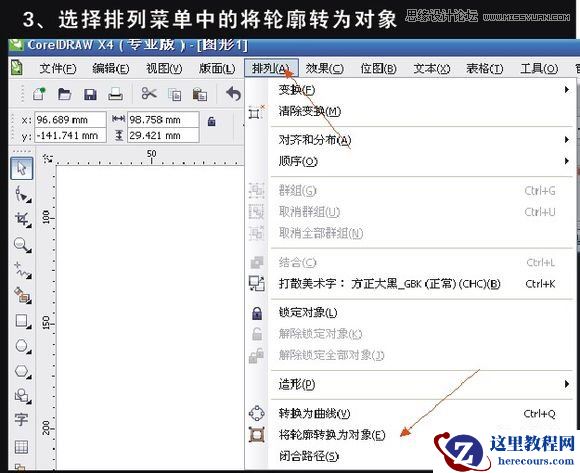Viewport: 580px width, 473px height.
Task: Select the Basic Shapes tool
Action: coord(22,396)
